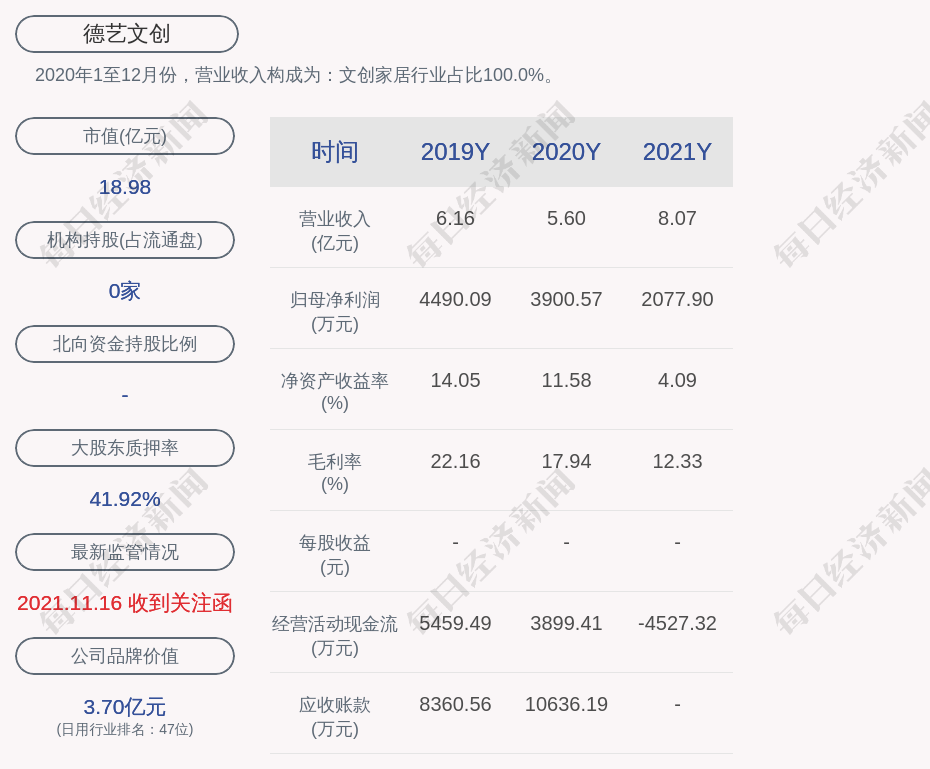This screenshot has height=769, width=930.
Task: Click the 经营活动现金流(万元) row label
Action: coord(335,636)
